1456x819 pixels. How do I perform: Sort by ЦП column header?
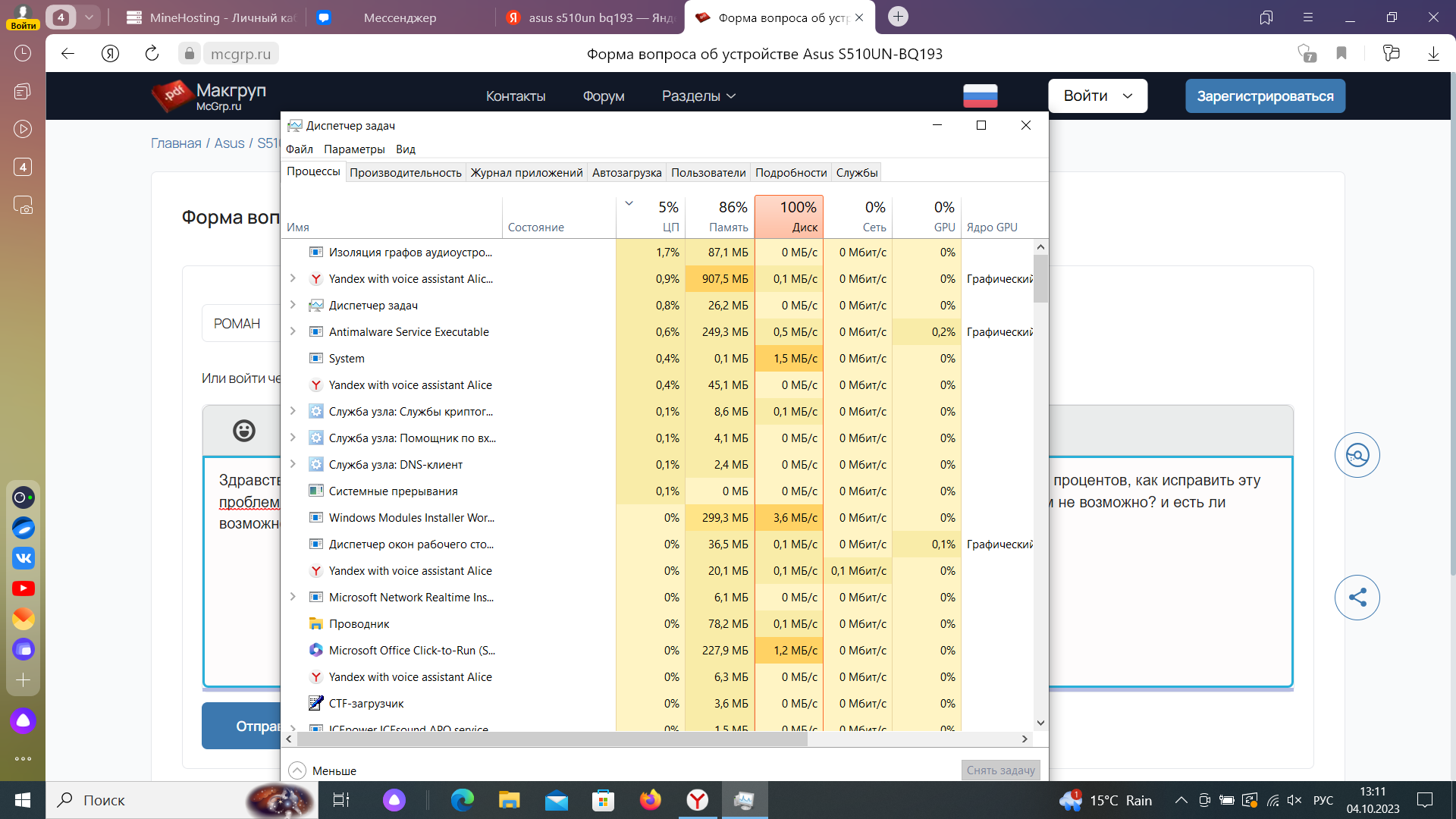(x=651, y=216)
